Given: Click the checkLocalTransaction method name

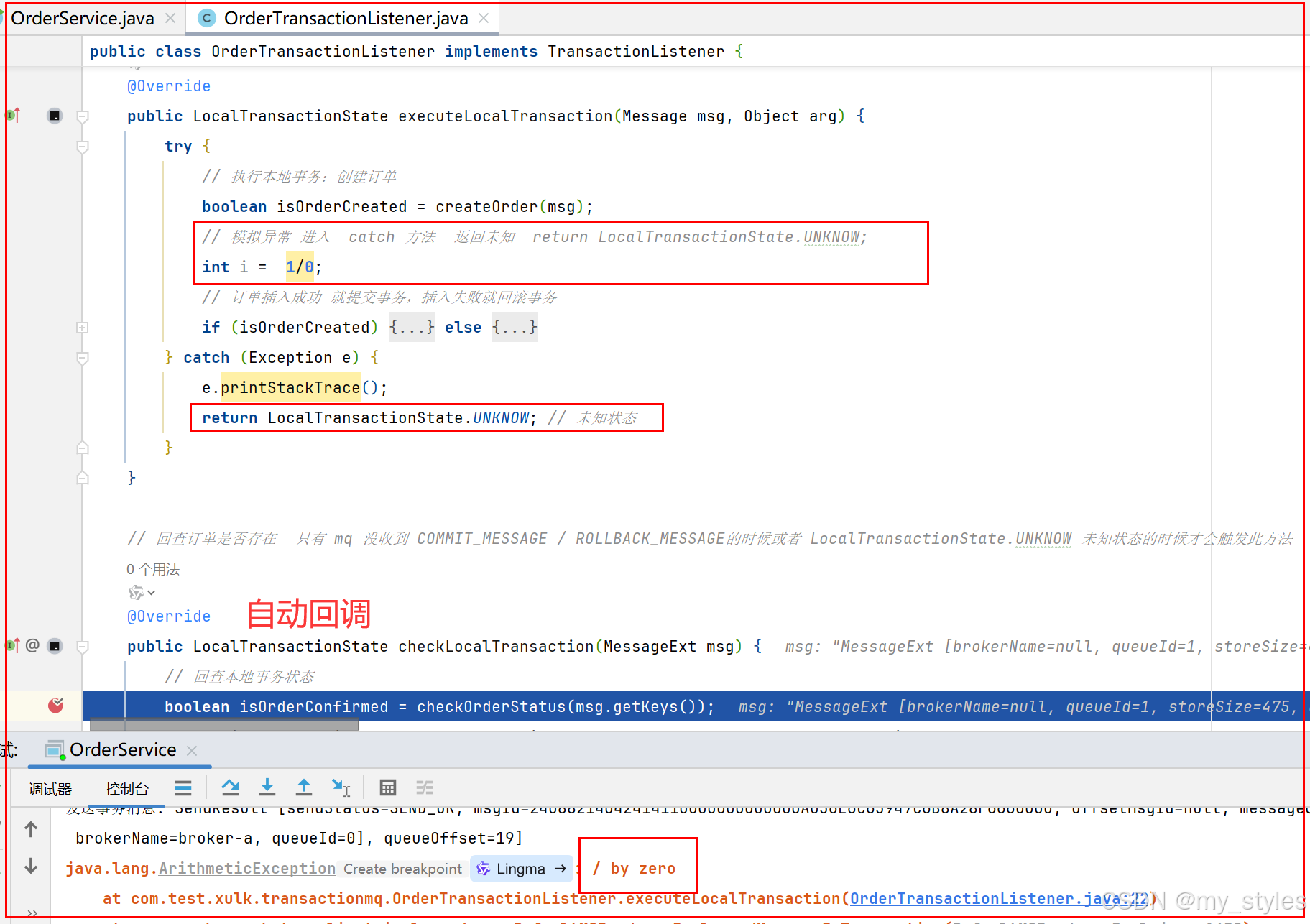Looking at the screenshot, I should click(x=497, y=646).
